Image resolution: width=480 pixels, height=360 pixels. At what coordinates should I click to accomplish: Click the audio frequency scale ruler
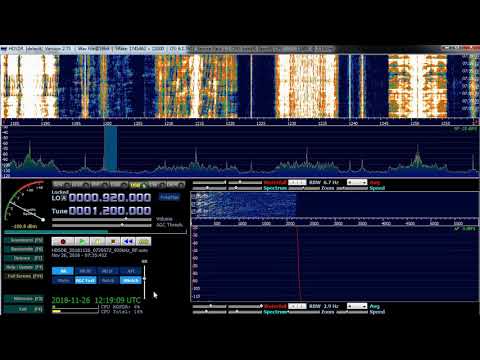point(335,223)
